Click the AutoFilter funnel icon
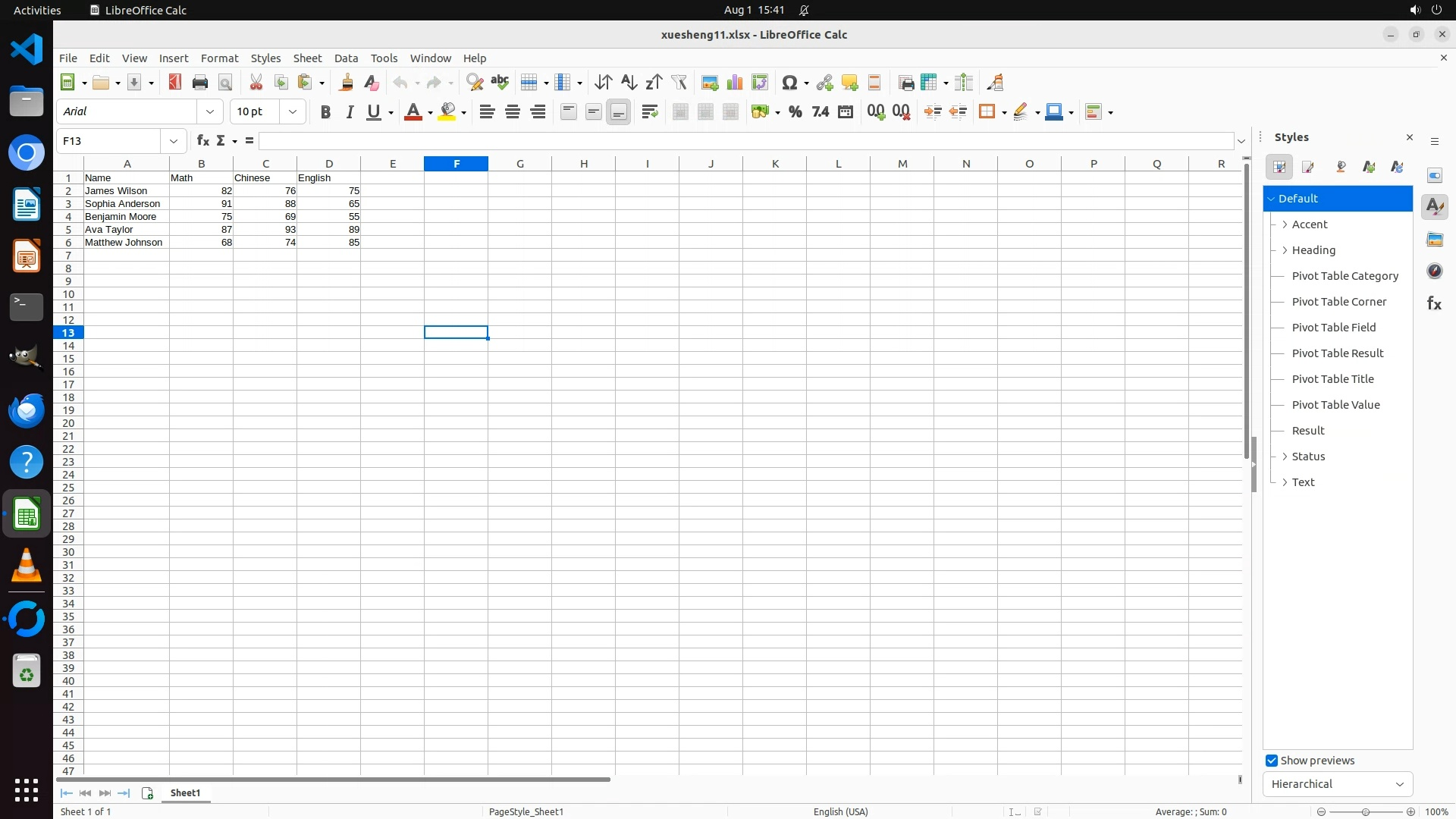The image size is (1456, 819). [x=679, y=83]
